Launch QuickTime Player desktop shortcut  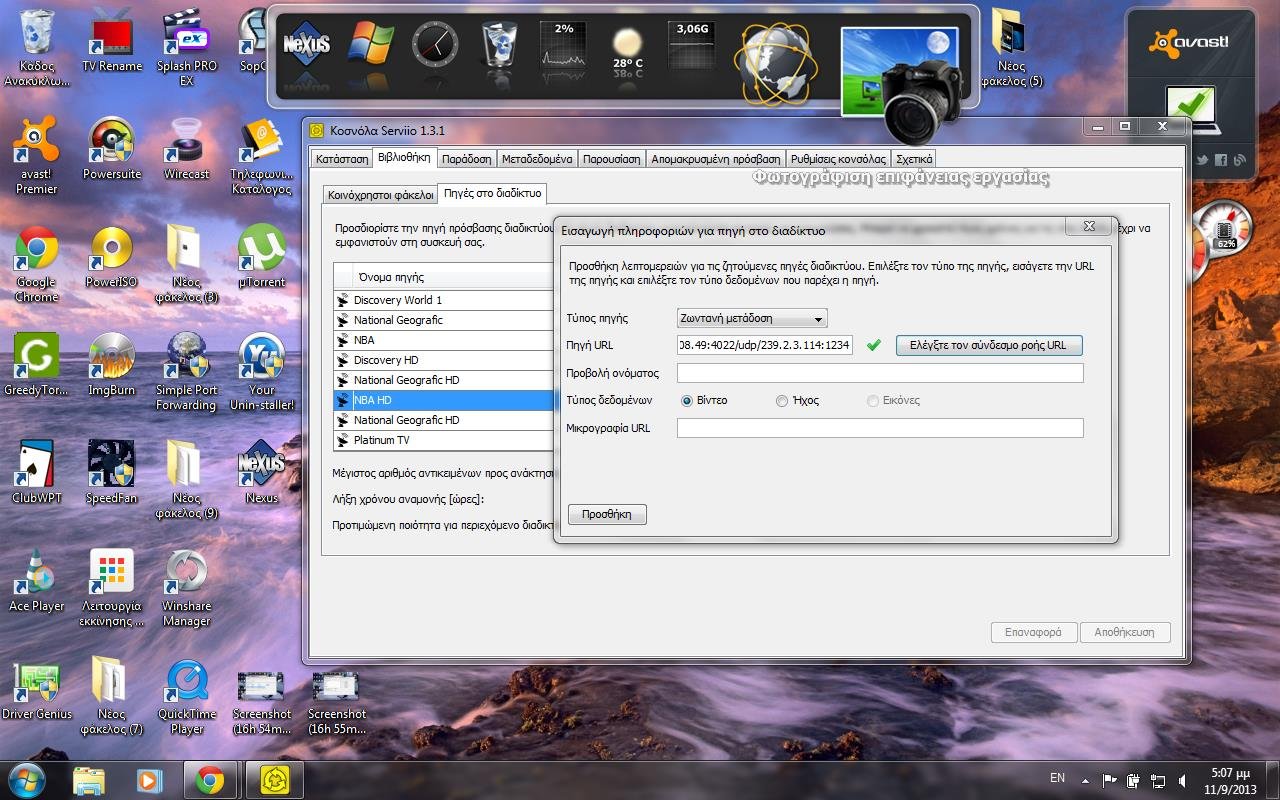pos(187,695)
